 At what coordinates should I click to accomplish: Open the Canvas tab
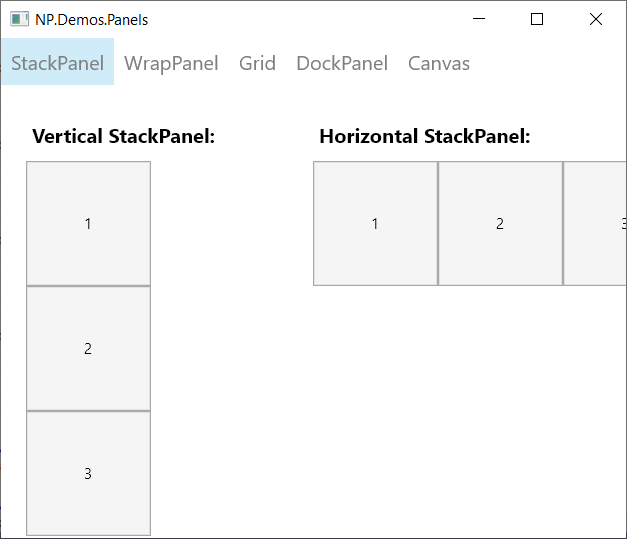(x=439, y=63)
